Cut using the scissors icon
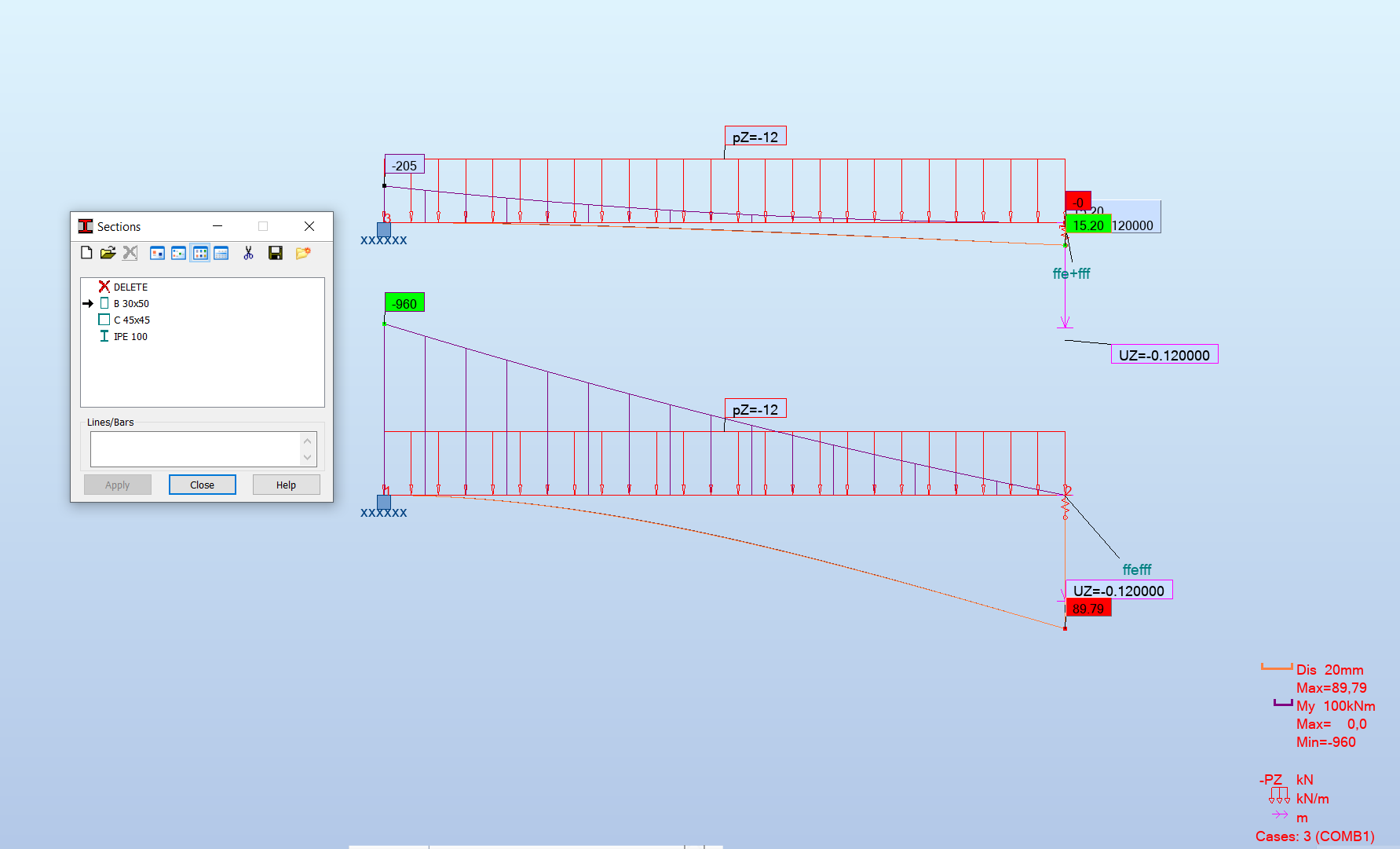 pos(247,252)
